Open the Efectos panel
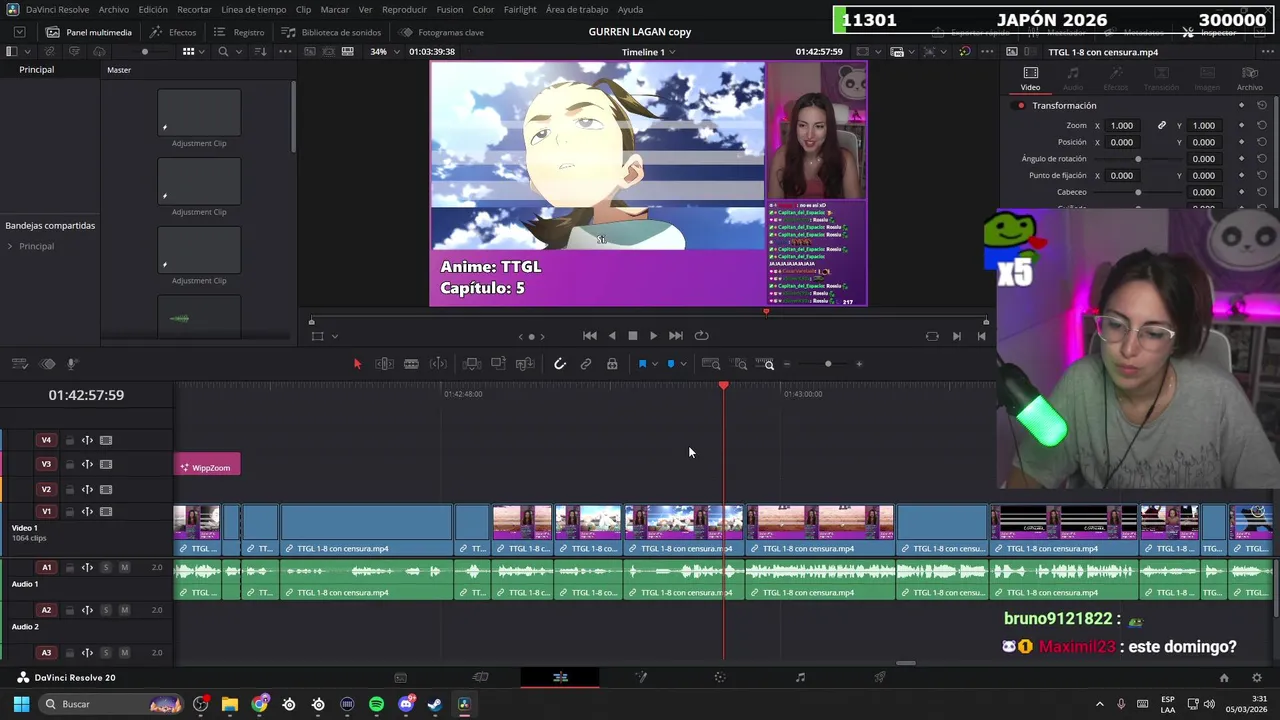This screenshot has height=720, width=1280. point(174,32)
